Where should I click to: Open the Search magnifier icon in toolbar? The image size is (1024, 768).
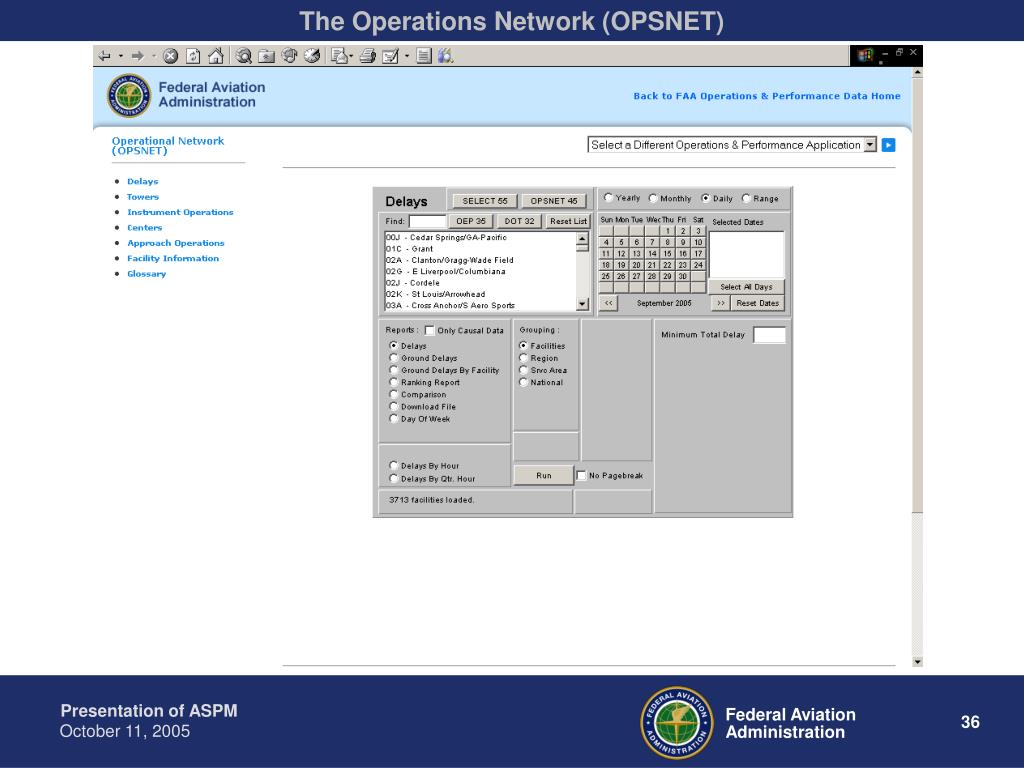(x=244, y=56)
